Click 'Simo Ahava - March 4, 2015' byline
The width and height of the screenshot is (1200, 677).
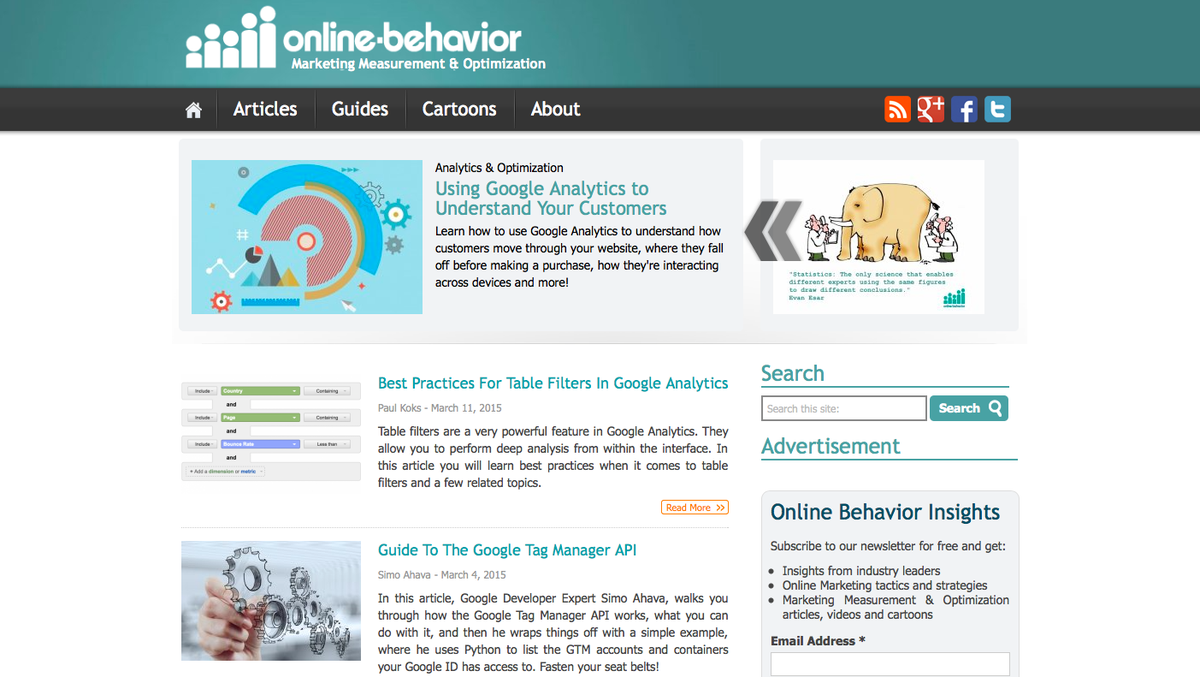442,575
